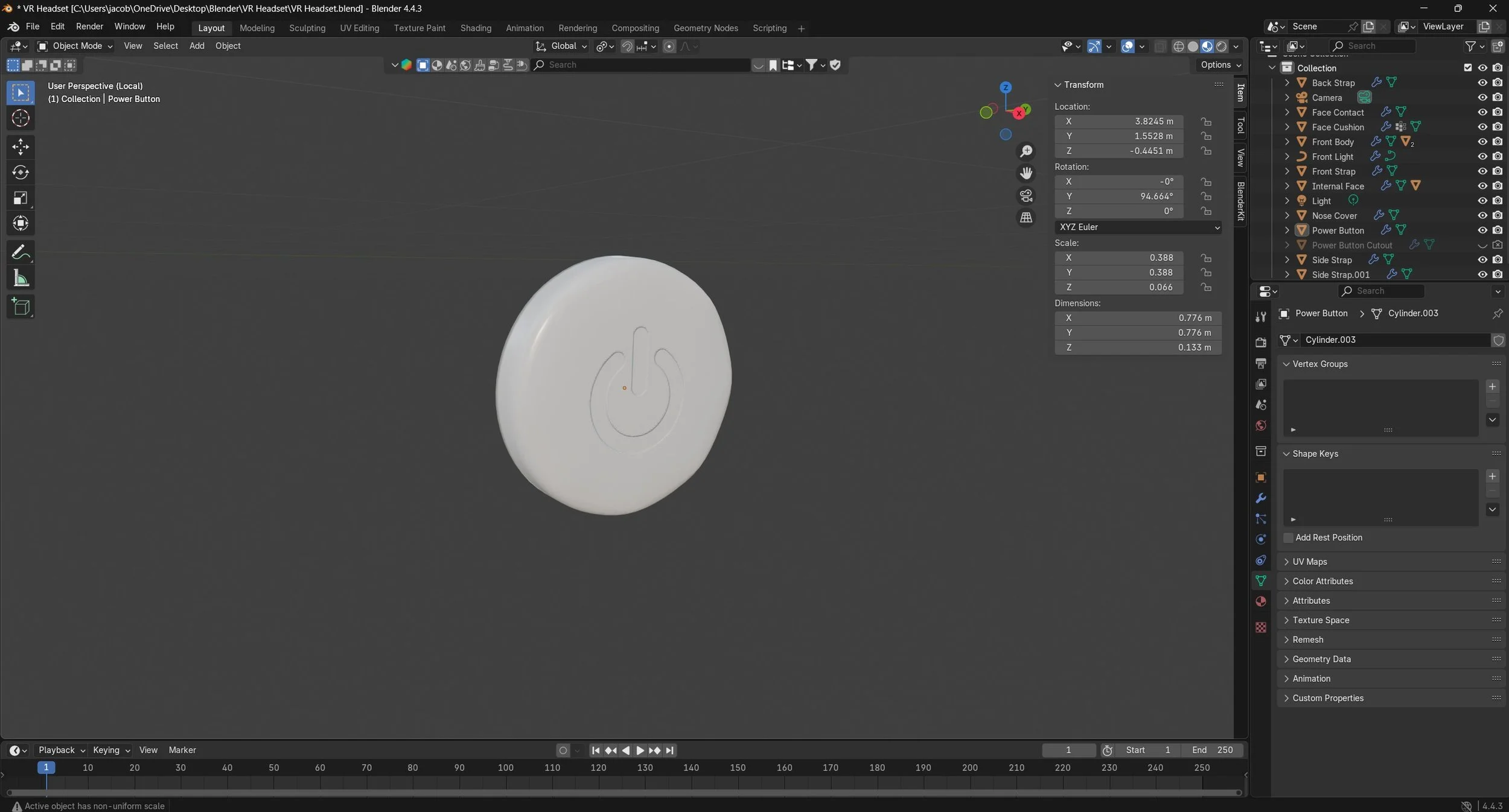Open the Modifiers properties tab
This screenshot has width=1509, height=812.
[1261, 498]
